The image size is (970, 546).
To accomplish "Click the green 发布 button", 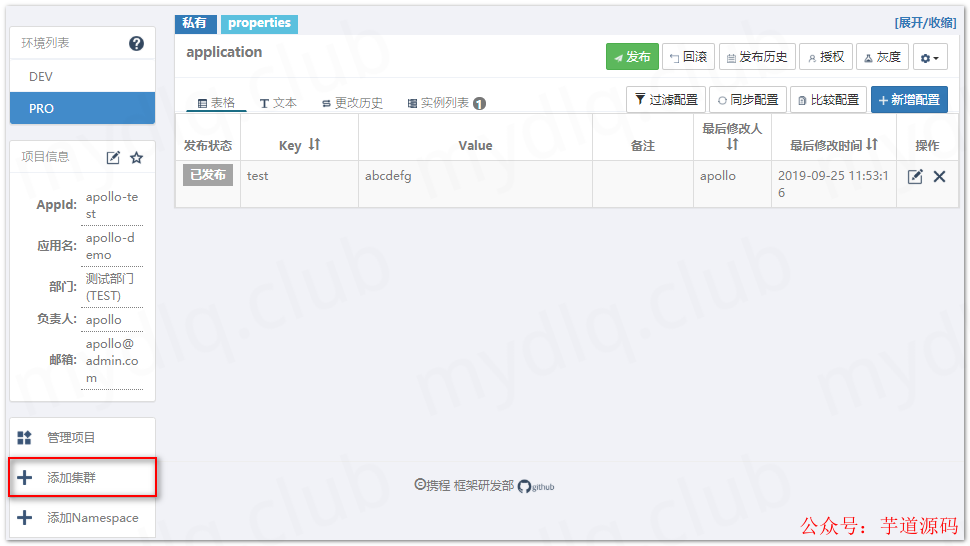I will click(x=632, y=57).
